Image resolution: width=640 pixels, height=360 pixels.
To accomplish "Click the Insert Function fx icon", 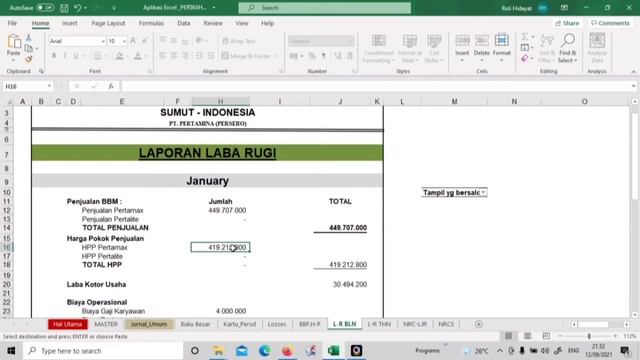I will tap(111, 86).
